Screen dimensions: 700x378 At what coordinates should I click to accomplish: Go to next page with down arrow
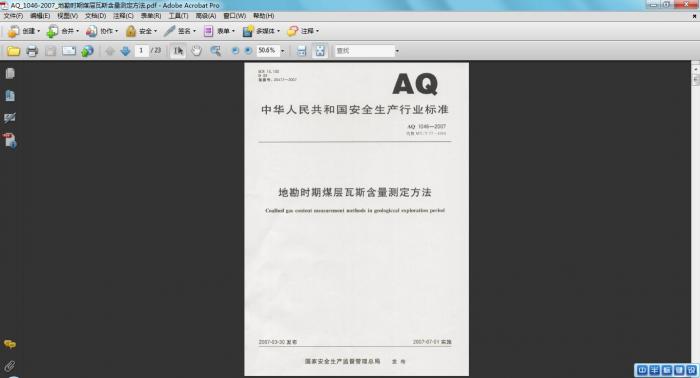click(125, 51)
